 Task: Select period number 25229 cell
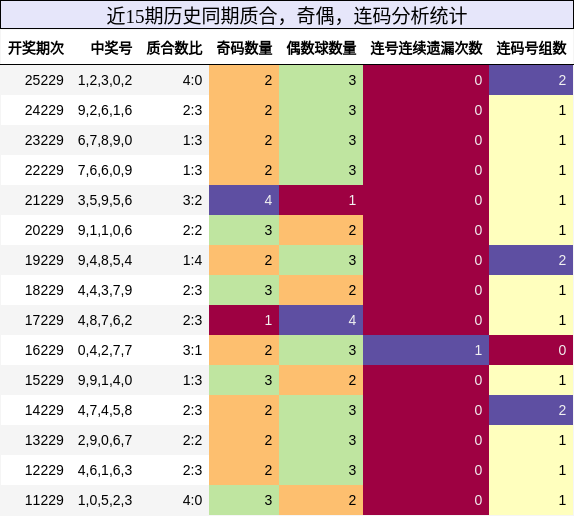point(44,80)
